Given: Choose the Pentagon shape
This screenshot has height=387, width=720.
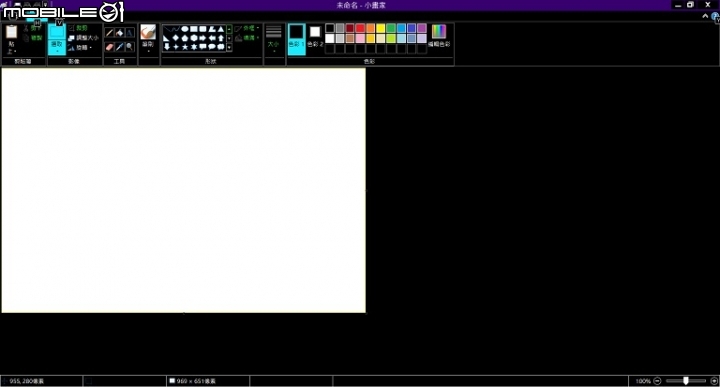Looking at the screenshot, I should 185,38.
